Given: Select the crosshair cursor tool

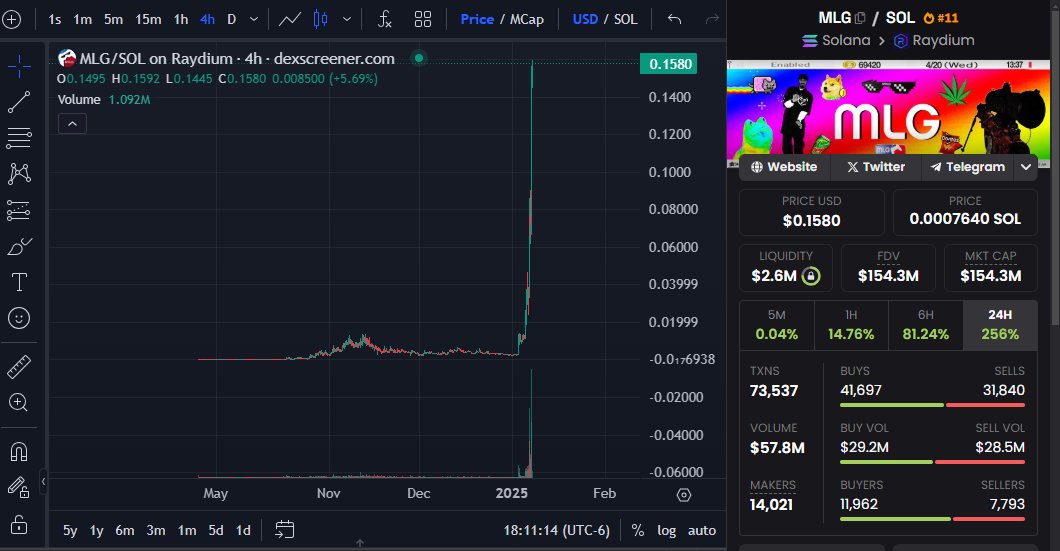Looking at the screenshot, I should [x=19, y=66].
